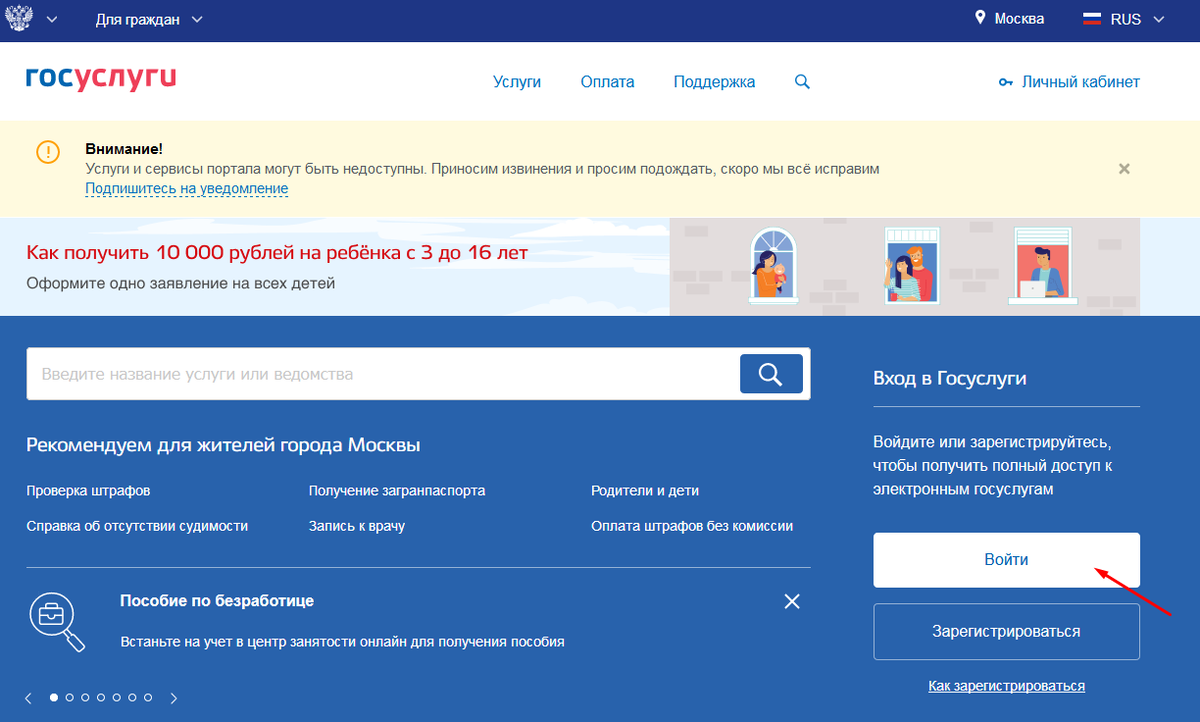Click the Войти button

pos(1006,560)
